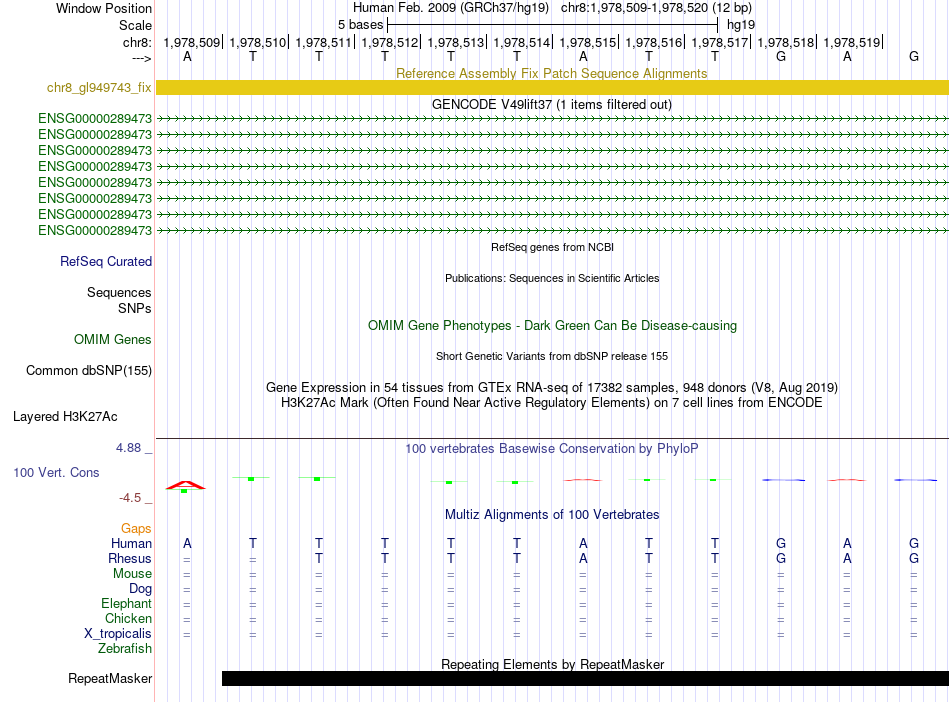The width and height of the screenshot is (950, 702).
Task: Click the Sequences track label
Action: tap(119, 293)
